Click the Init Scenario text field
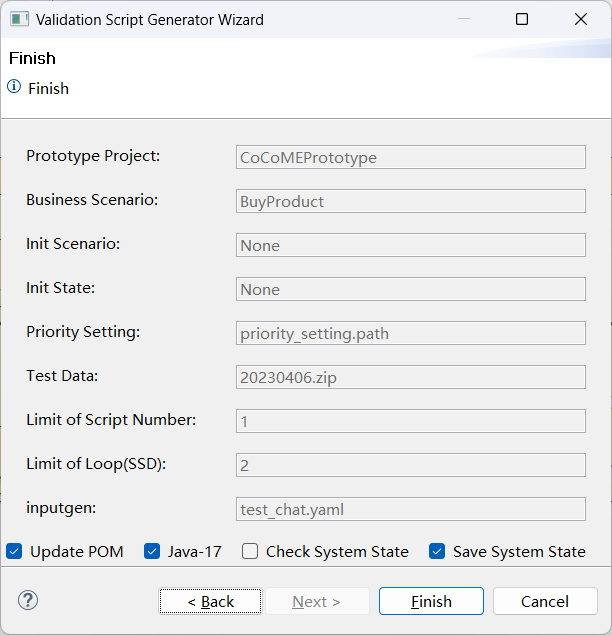The width and height of the screenshot is (612, 635). (410, 245)
